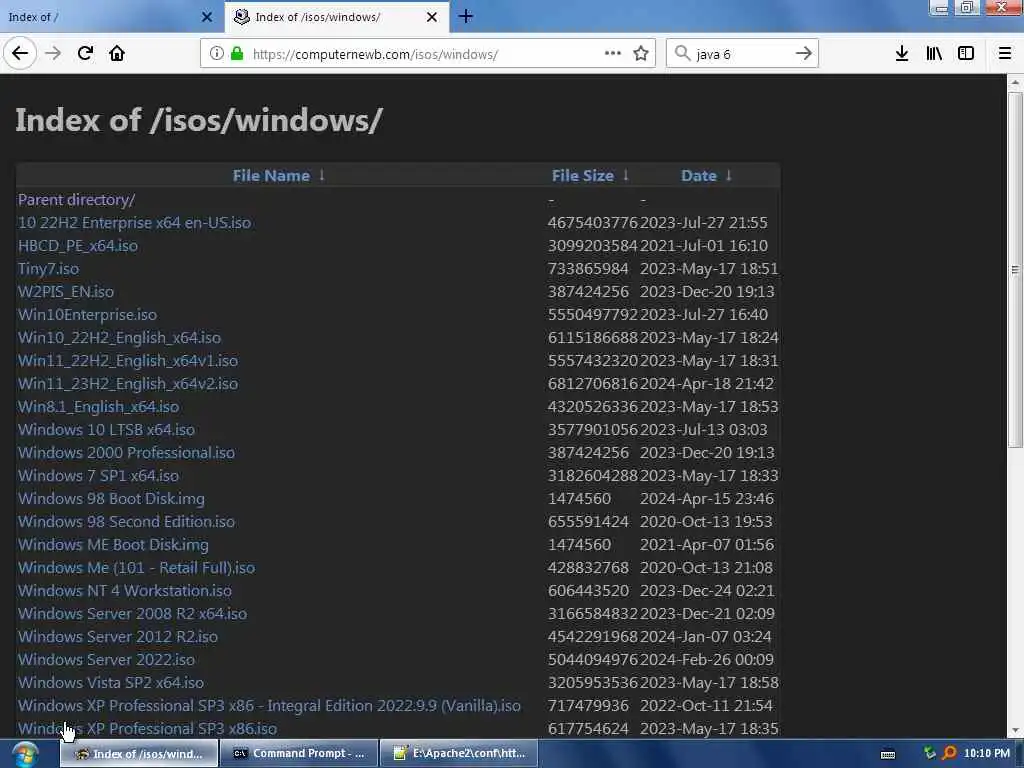Download Windows 2000 Professional.iso

(126, 453)
